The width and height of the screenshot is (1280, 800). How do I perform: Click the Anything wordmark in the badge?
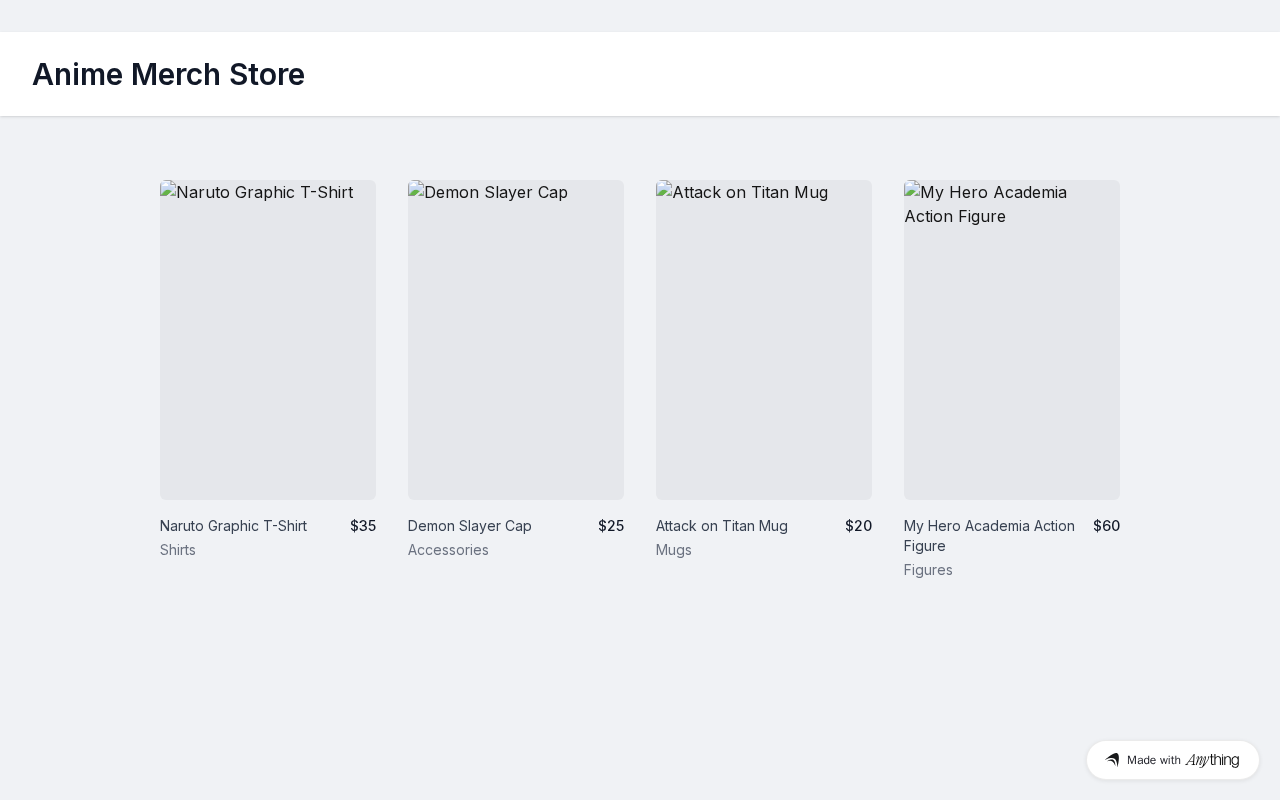click(1212, 760)
